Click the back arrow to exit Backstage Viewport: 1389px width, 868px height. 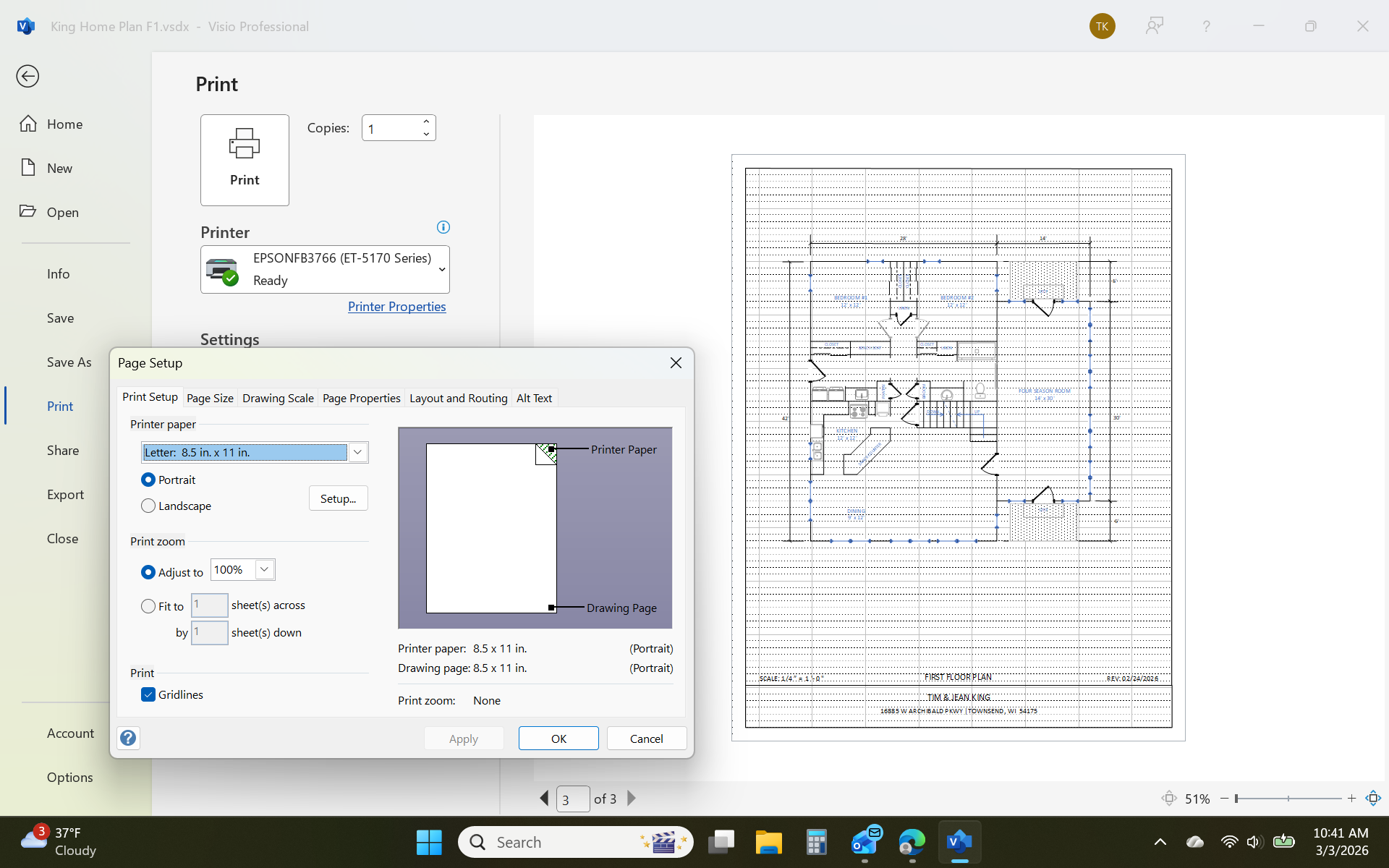tap(27, 76)
